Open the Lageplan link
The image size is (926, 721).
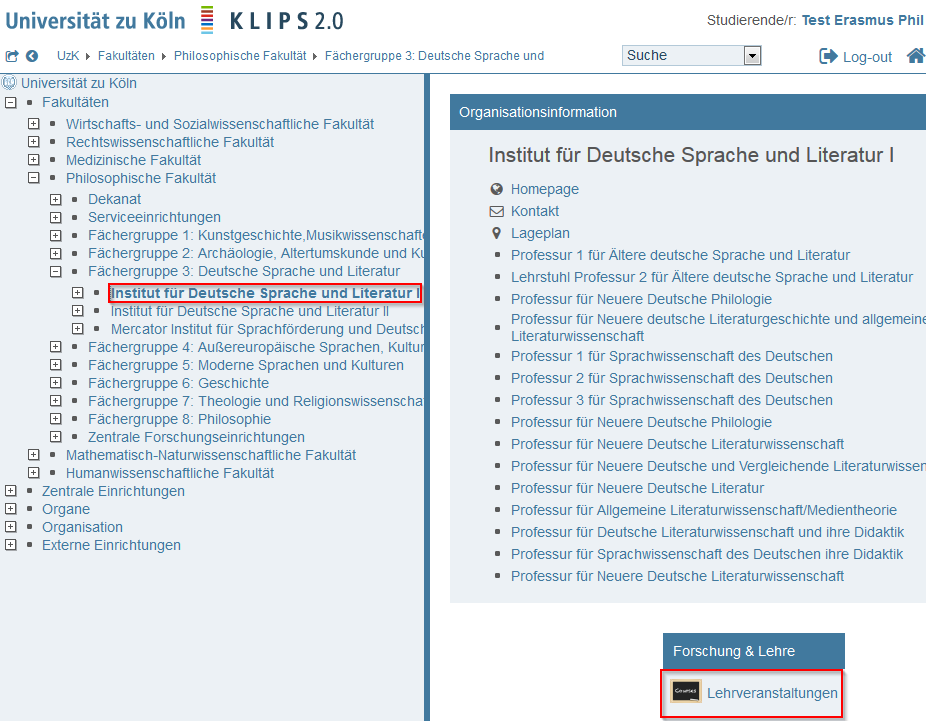540,233
